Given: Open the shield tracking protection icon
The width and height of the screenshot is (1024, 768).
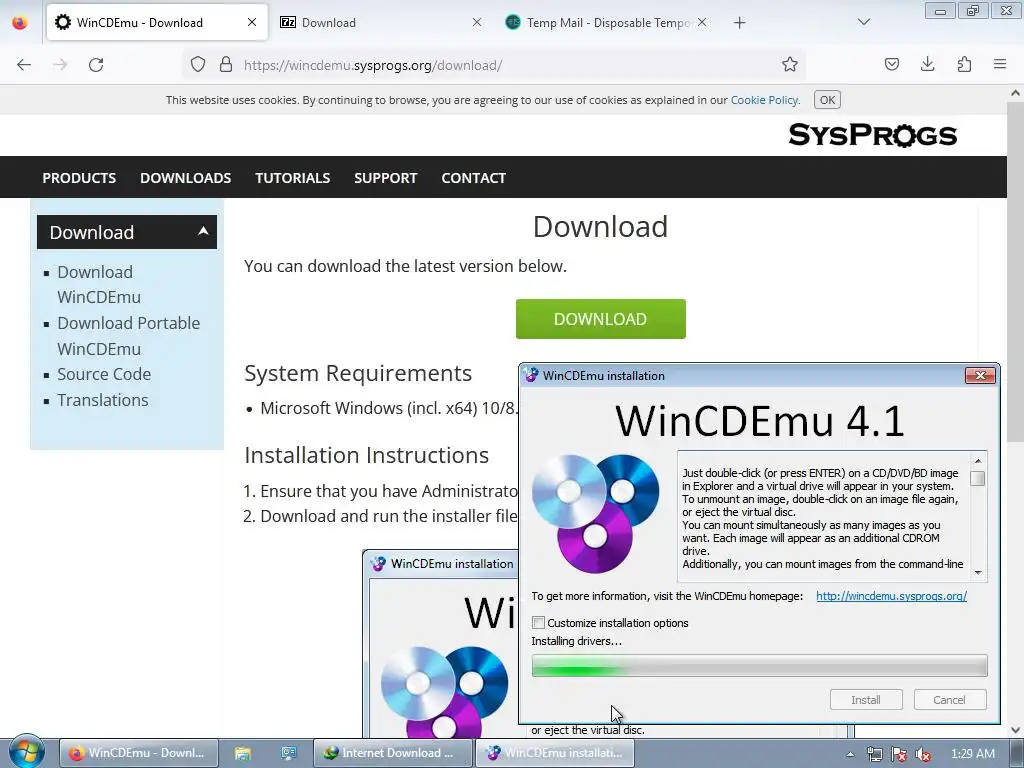Looking at the screenshot, I should pyautogui.click(x=198, y=65).
